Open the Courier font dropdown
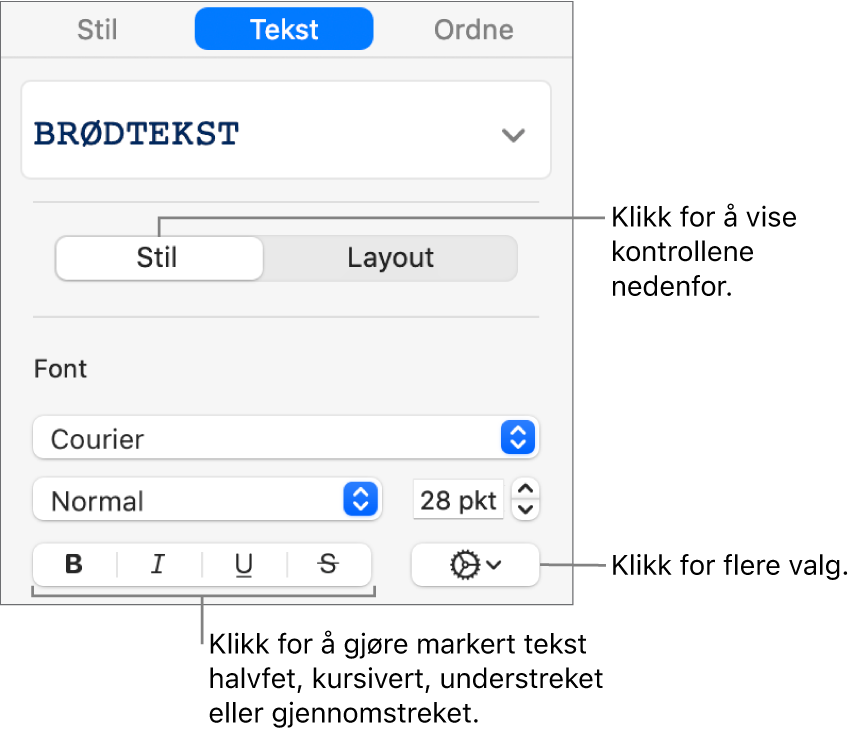 [286, 438]
